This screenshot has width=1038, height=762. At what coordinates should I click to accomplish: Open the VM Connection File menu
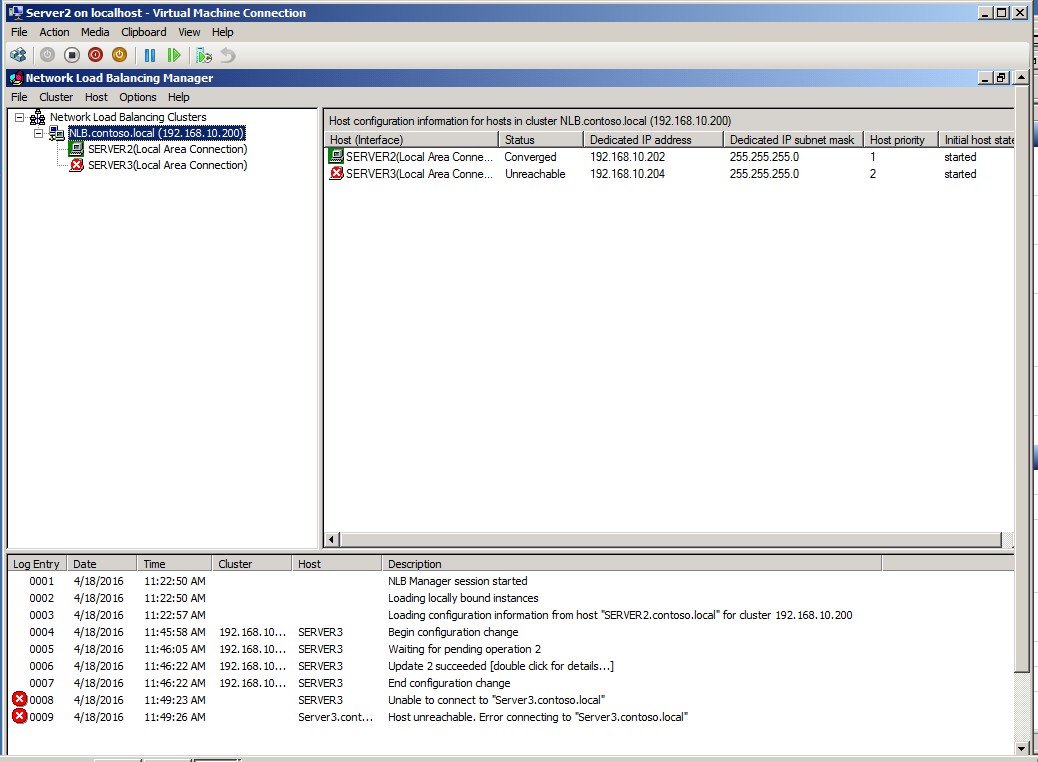click(19, 32)
